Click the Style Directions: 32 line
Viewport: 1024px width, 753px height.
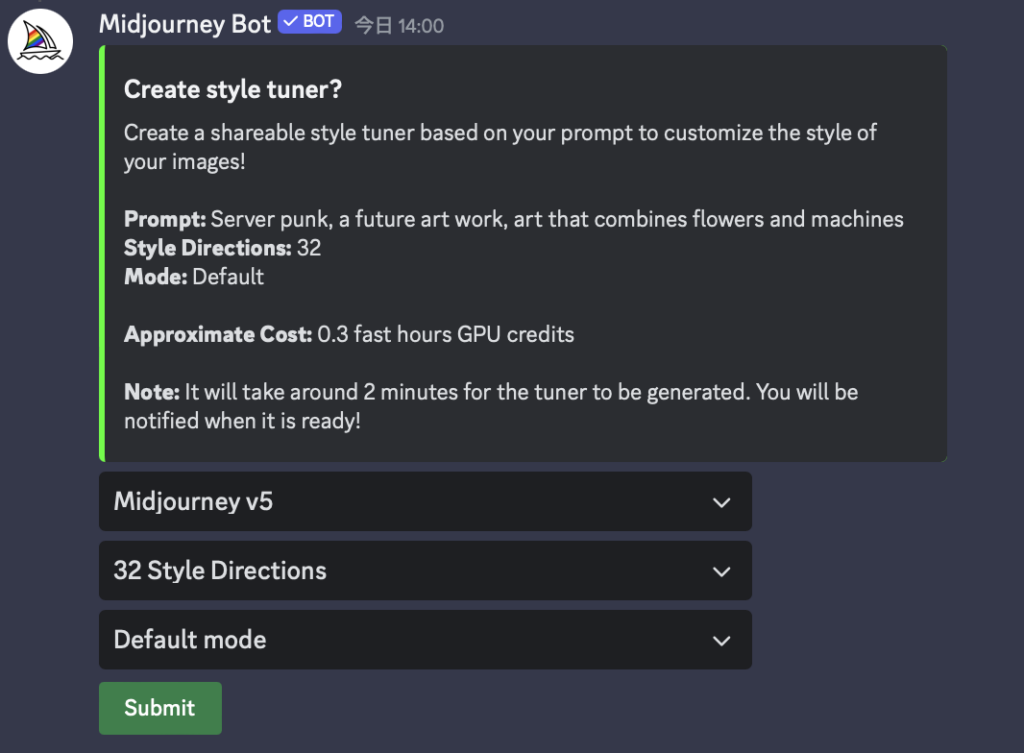222,248
